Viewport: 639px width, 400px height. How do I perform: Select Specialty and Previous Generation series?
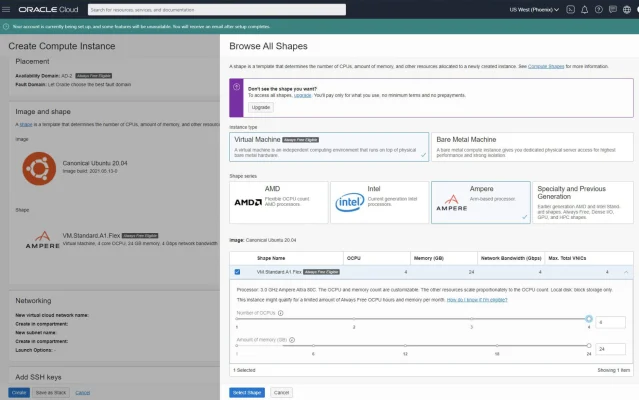click(x=583, y=202)
